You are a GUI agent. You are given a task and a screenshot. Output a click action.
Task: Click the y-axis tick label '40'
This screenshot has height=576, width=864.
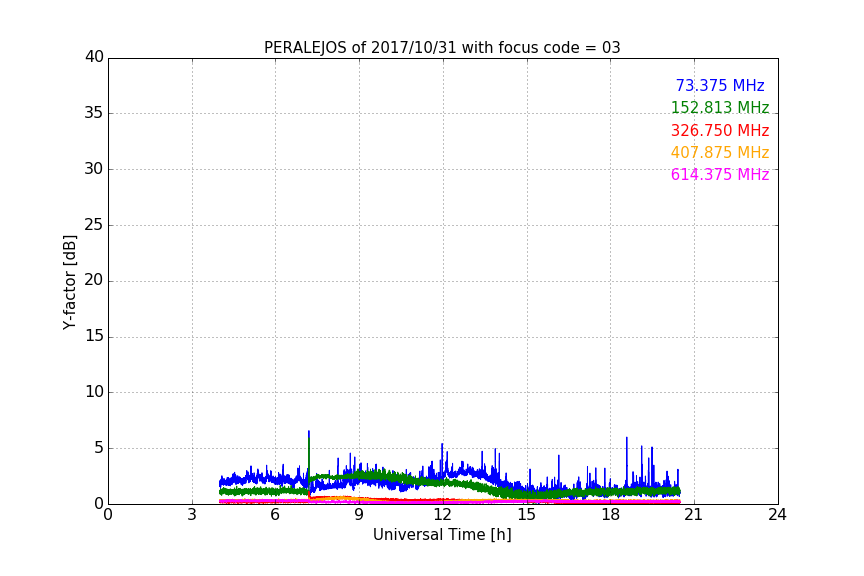pos(94,57)
